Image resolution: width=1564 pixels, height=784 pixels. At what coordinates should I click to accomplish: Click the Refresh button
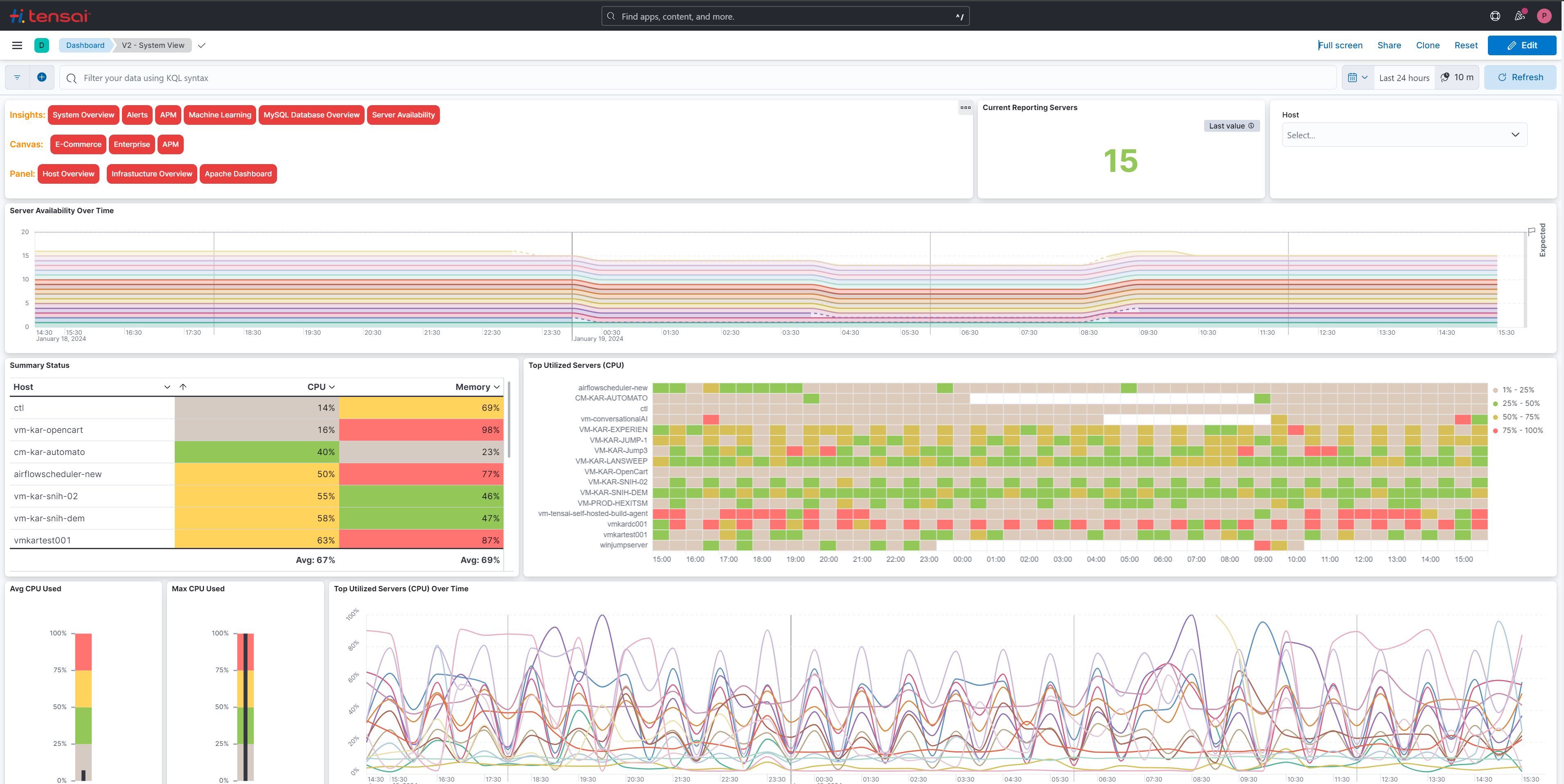coord(1520,77)
